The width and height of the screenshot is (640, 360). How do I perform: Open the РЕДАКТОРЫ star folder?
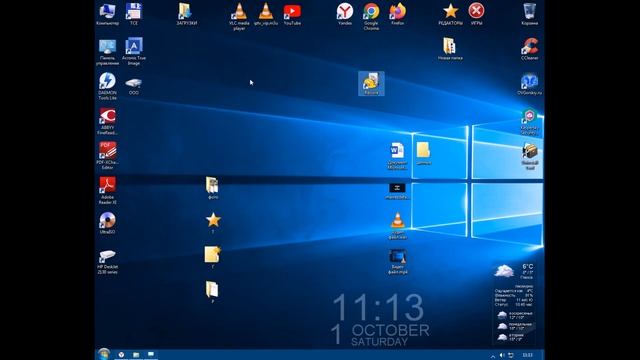pos(450,14)
